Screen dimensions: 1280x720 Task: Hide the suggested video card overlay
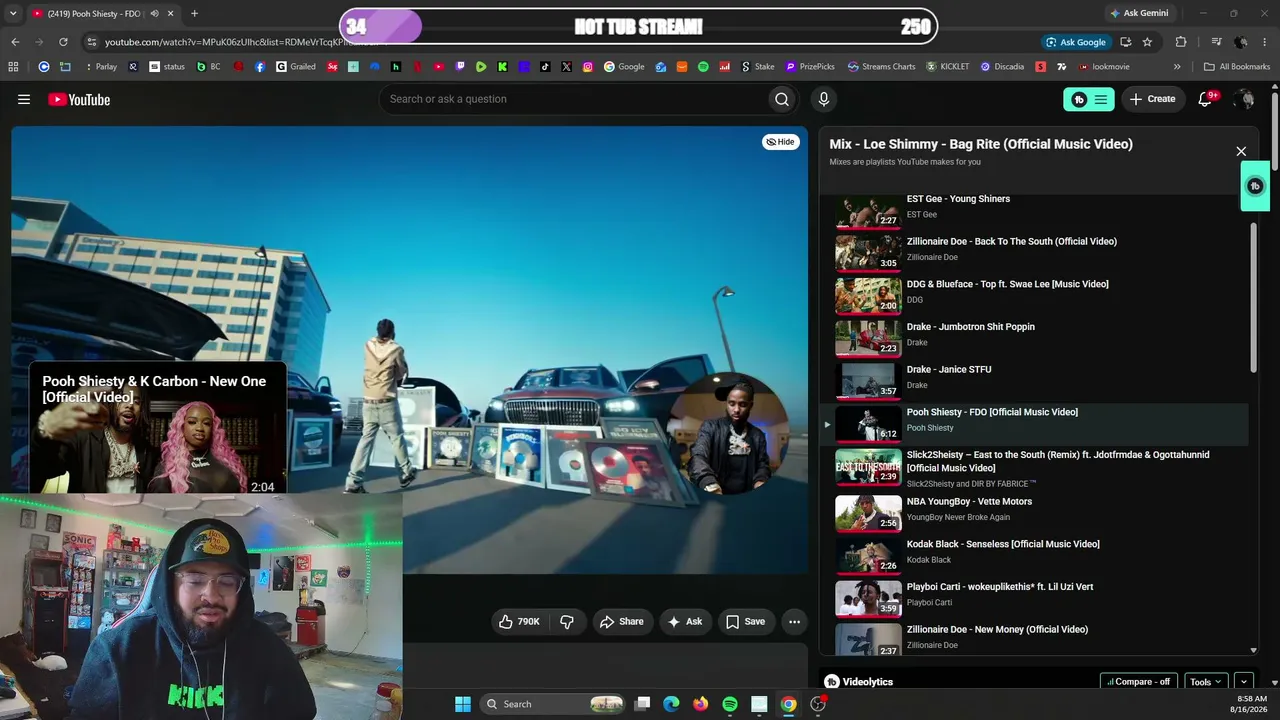pos(780,142)
